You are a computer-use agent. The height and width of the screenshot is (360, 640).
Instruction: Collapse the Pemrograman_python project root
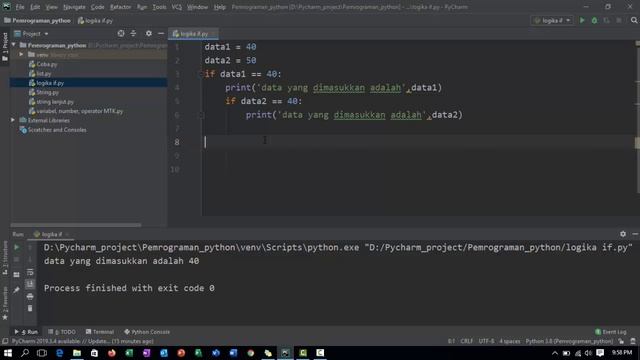click(x=14, y=45)
